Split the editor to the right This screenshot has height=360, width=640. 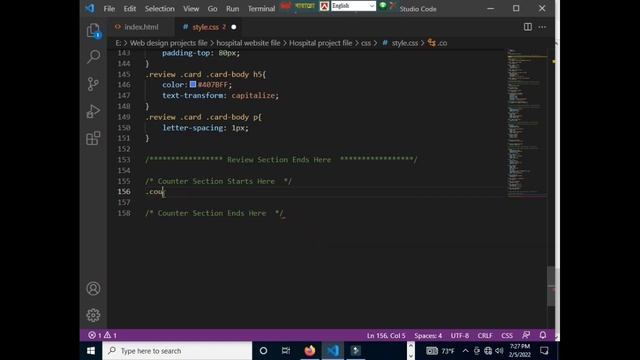[x=528, y=27]
